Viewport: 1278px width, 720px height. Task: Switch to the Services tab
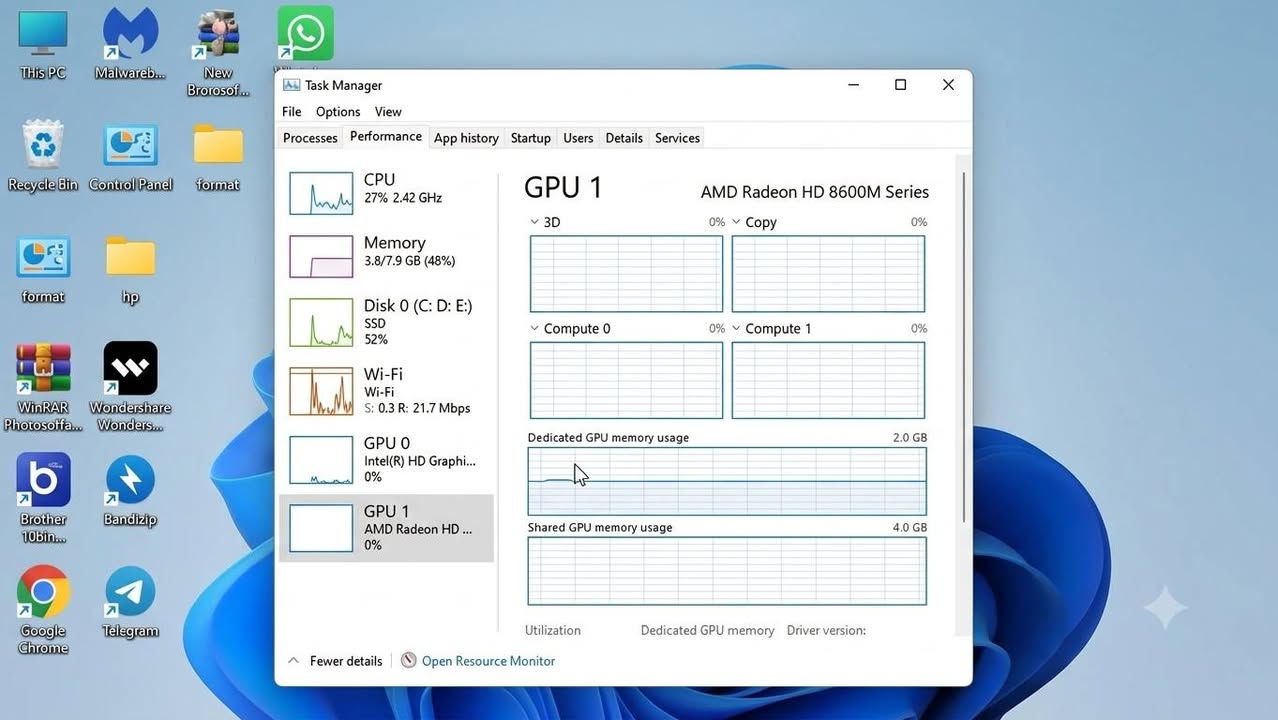tap(677, 138)
